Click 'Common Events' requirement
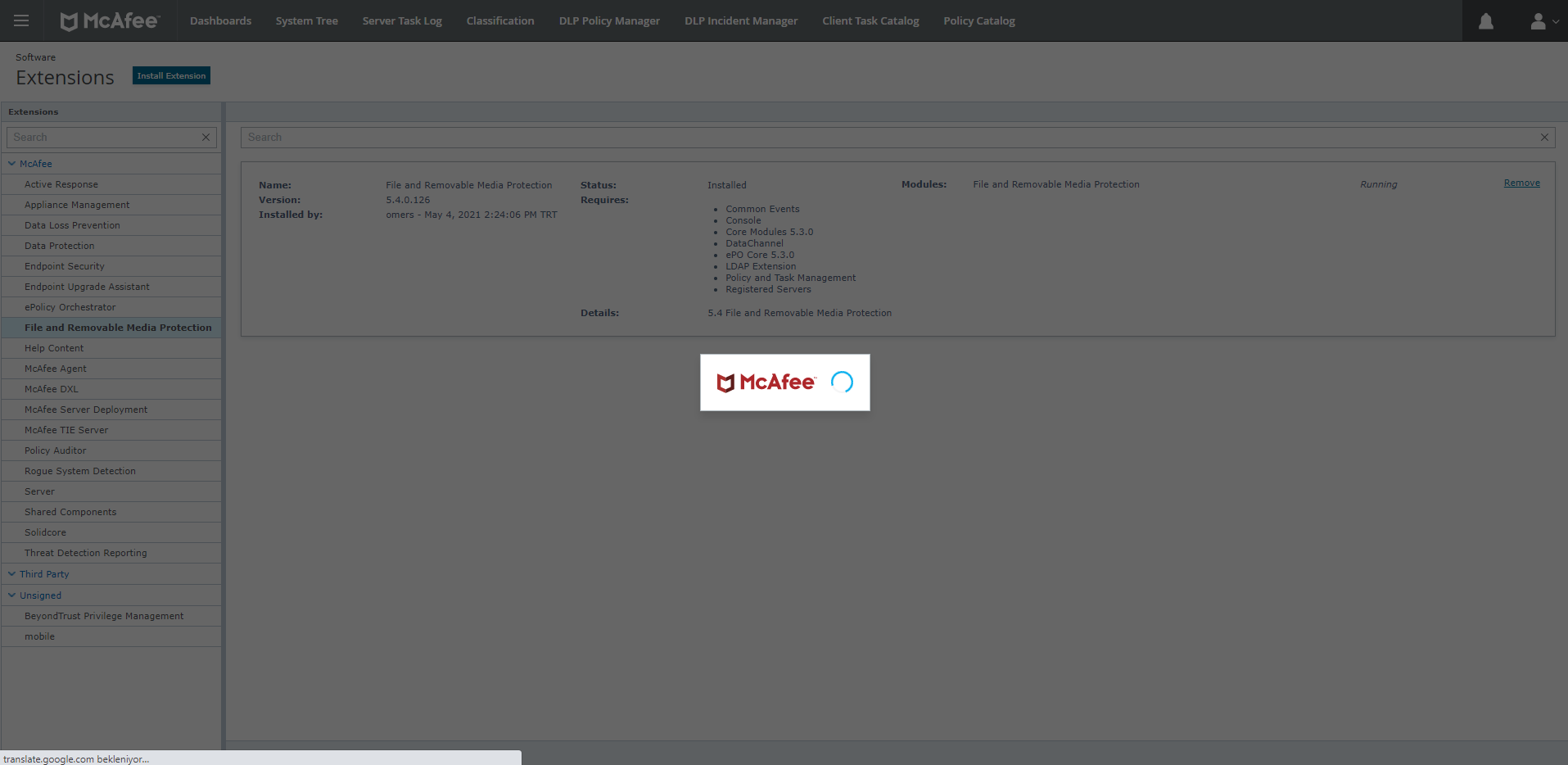This screenshot has width=1568, height=765. (762, 209)
